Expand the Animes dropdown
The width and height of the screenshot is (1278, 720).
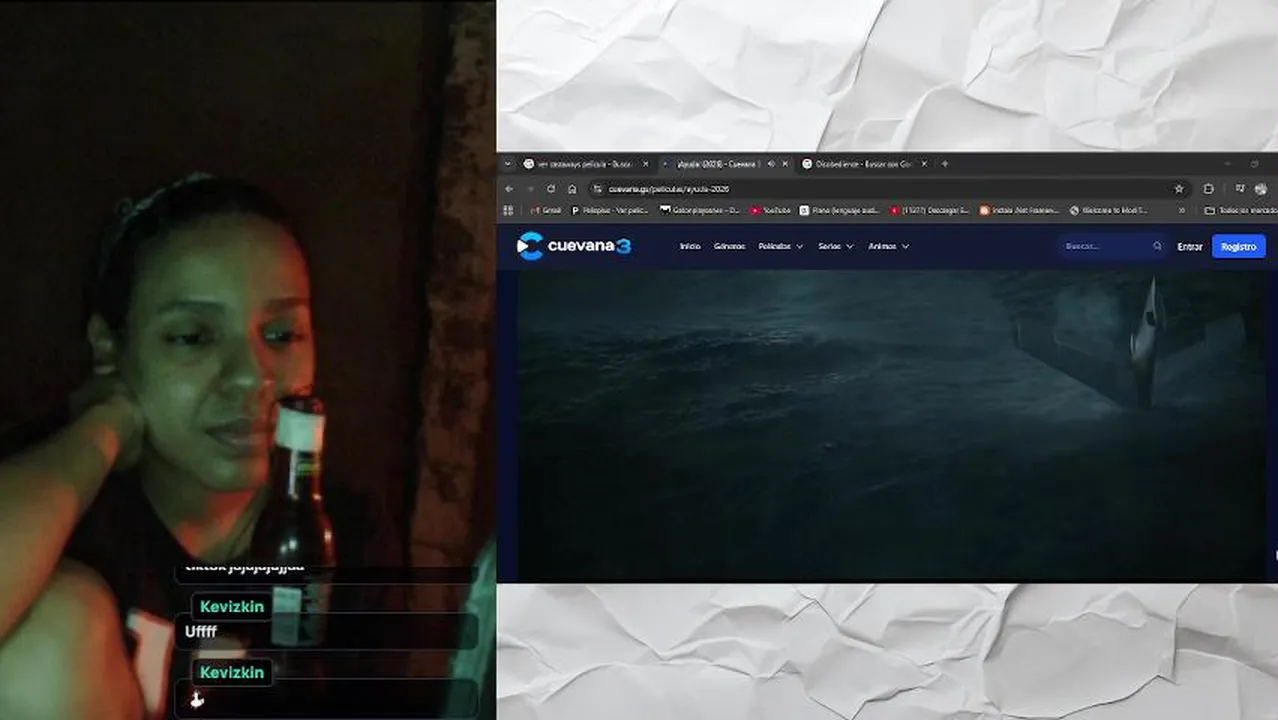(x=889, y=246)
